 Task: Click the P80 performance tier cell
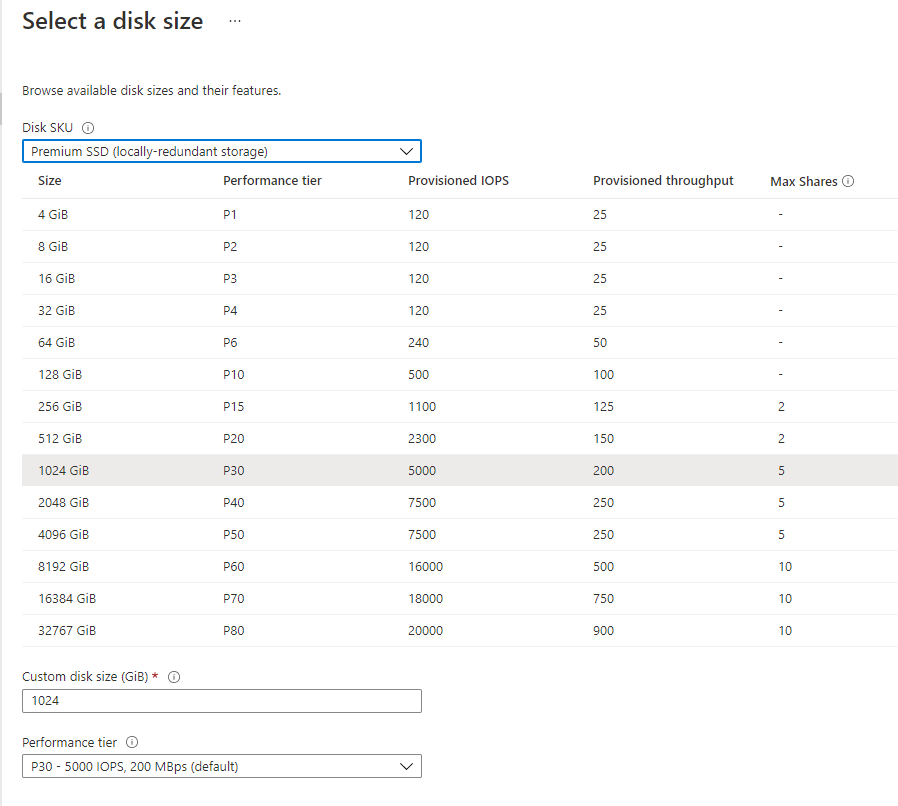(x=234, y=631)
